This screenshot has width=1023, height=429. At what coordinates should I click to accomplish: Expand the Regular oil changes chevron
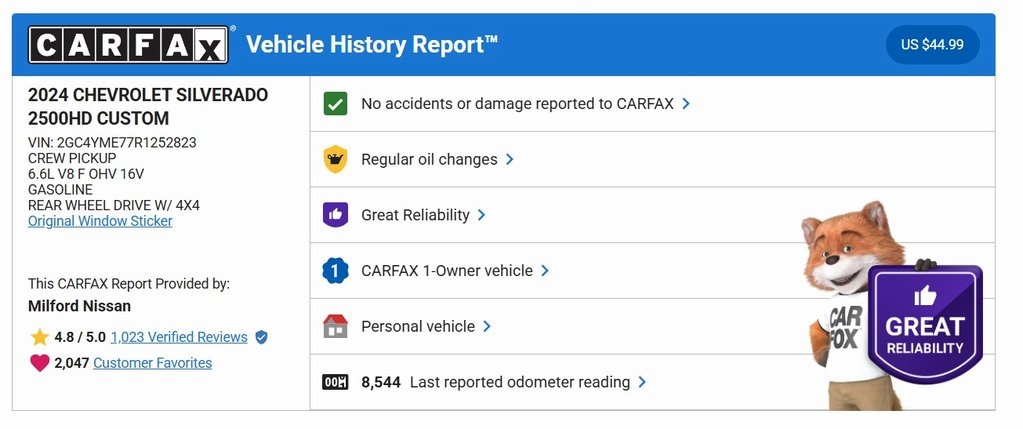tap(509, 159)
